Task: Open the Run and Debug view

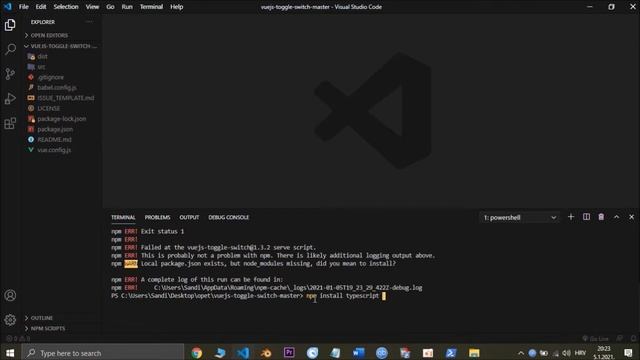Action: (10, 98)
